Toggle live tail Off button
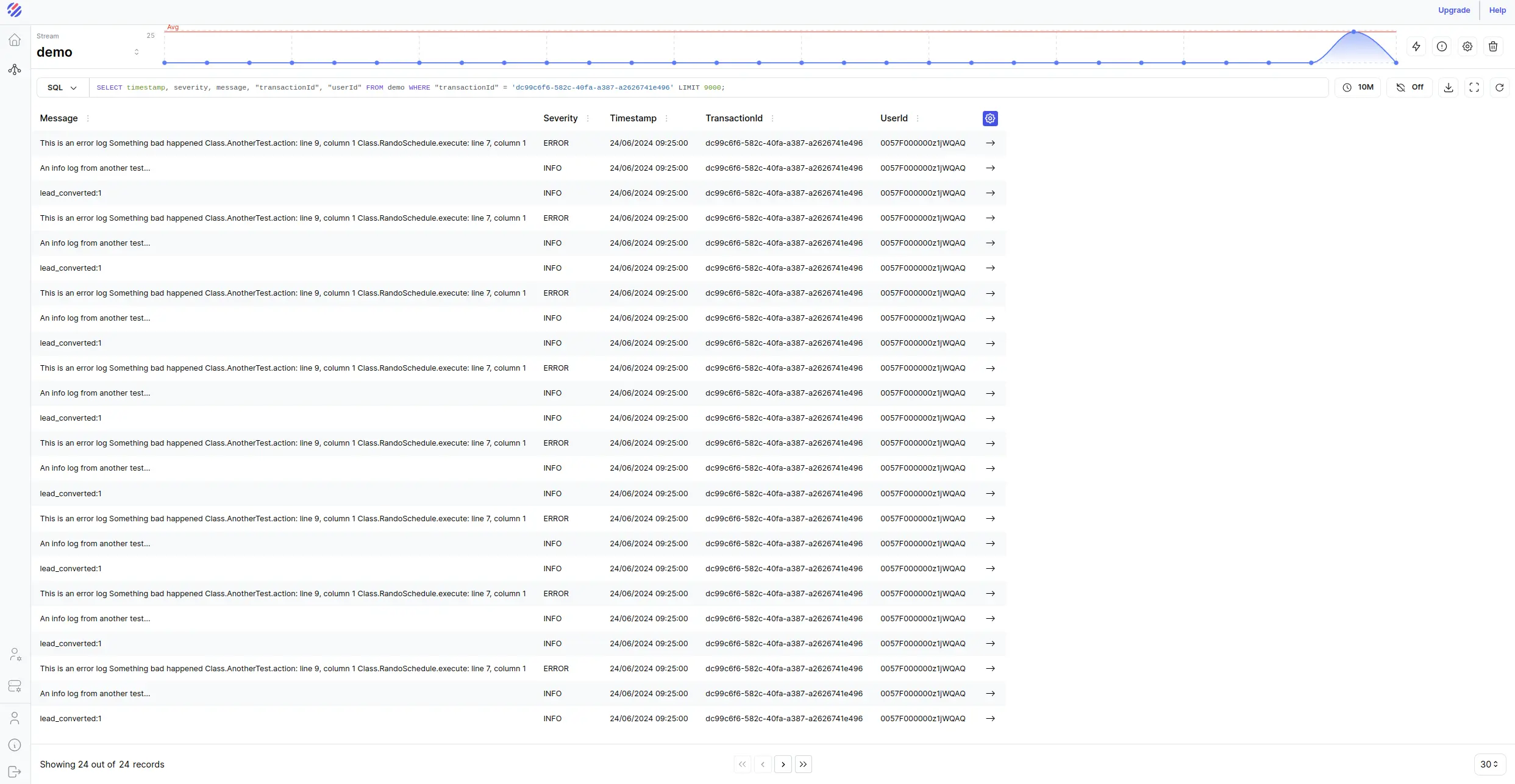The width and height of the screenshot is (1515, 784). [x=1410, y=87]
